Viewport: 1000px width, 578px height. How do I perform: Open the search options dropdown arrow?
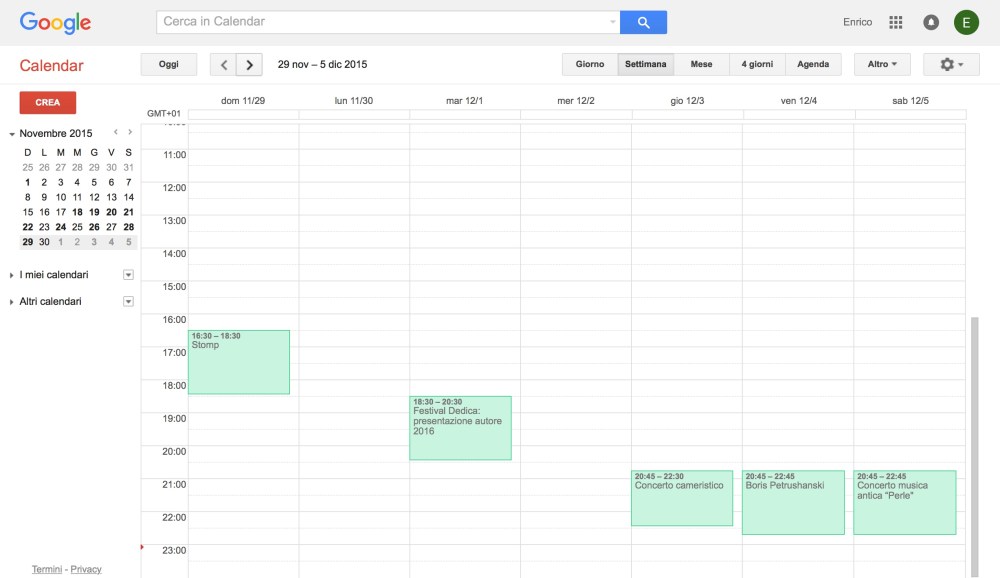613,22
